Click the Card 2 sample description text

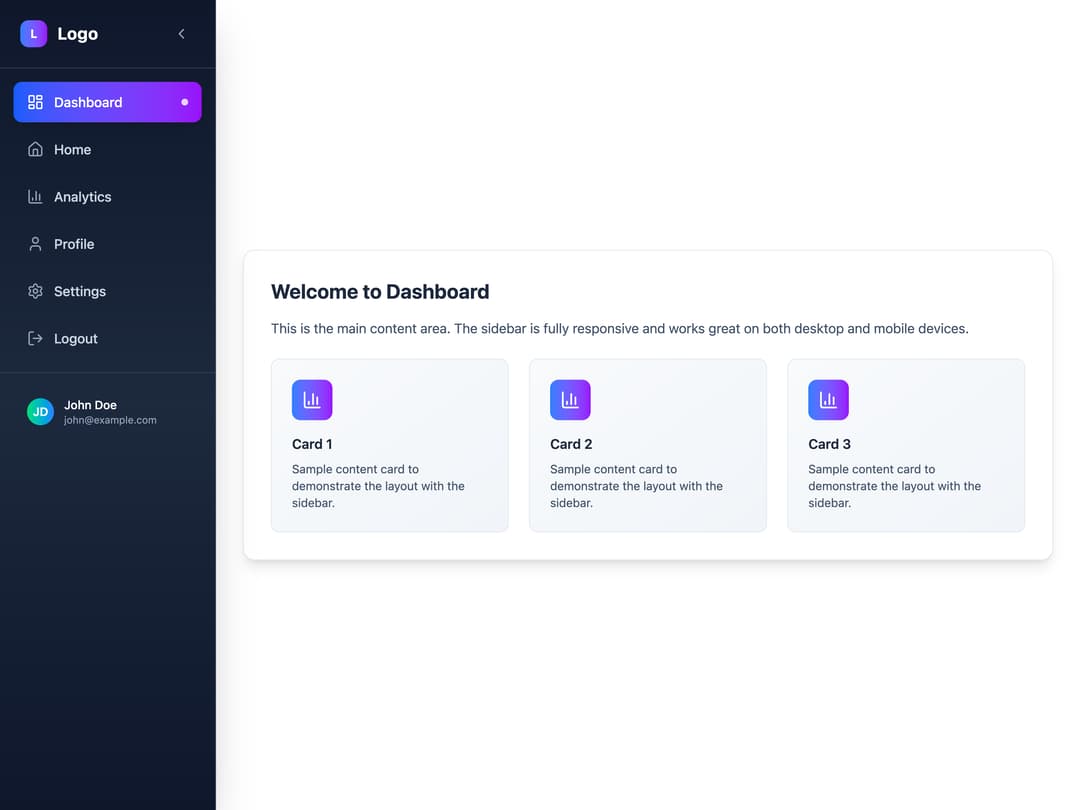coord(636,486)
